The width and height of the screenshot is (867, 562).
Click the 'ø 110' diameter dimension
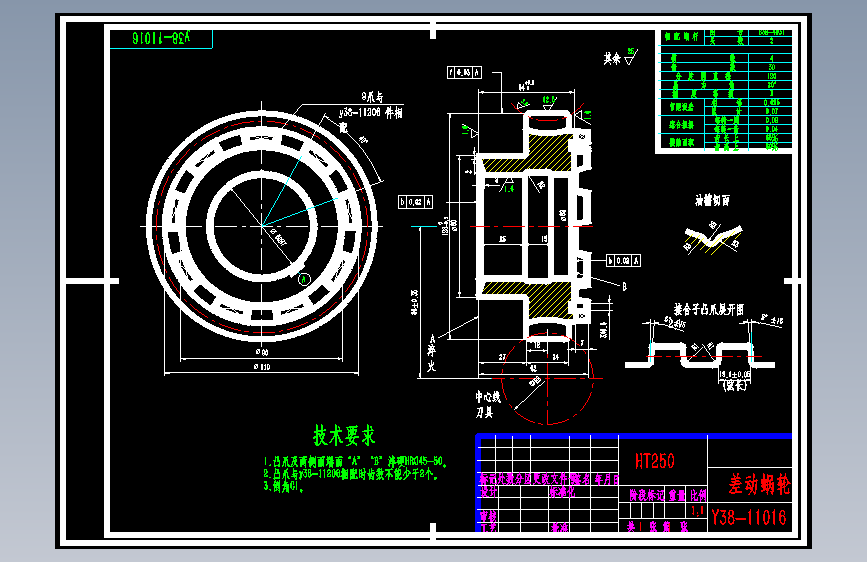pos(262,367)
